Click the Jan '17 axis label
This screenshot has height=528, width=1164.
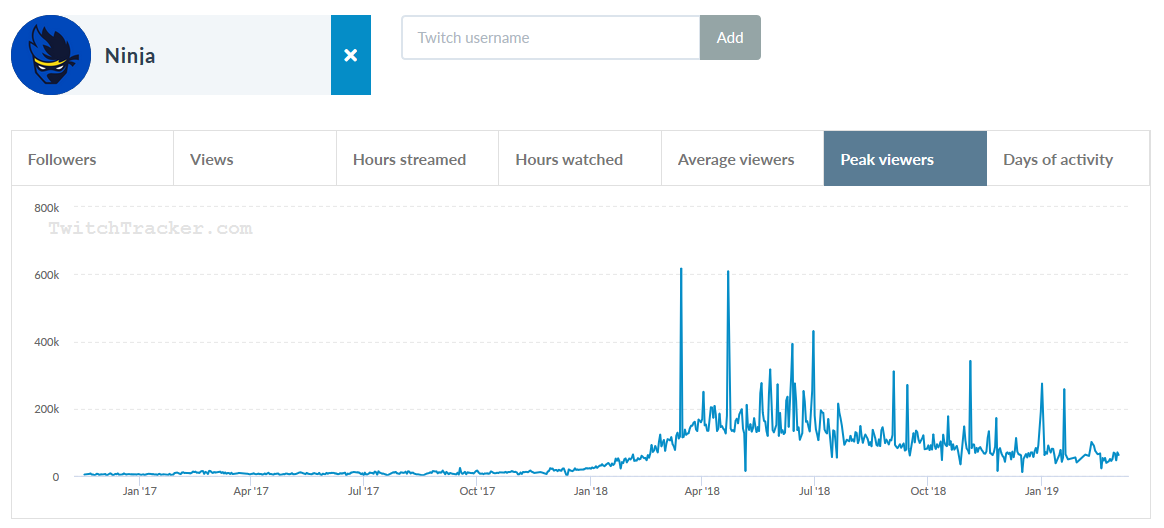tap(140, 491)
